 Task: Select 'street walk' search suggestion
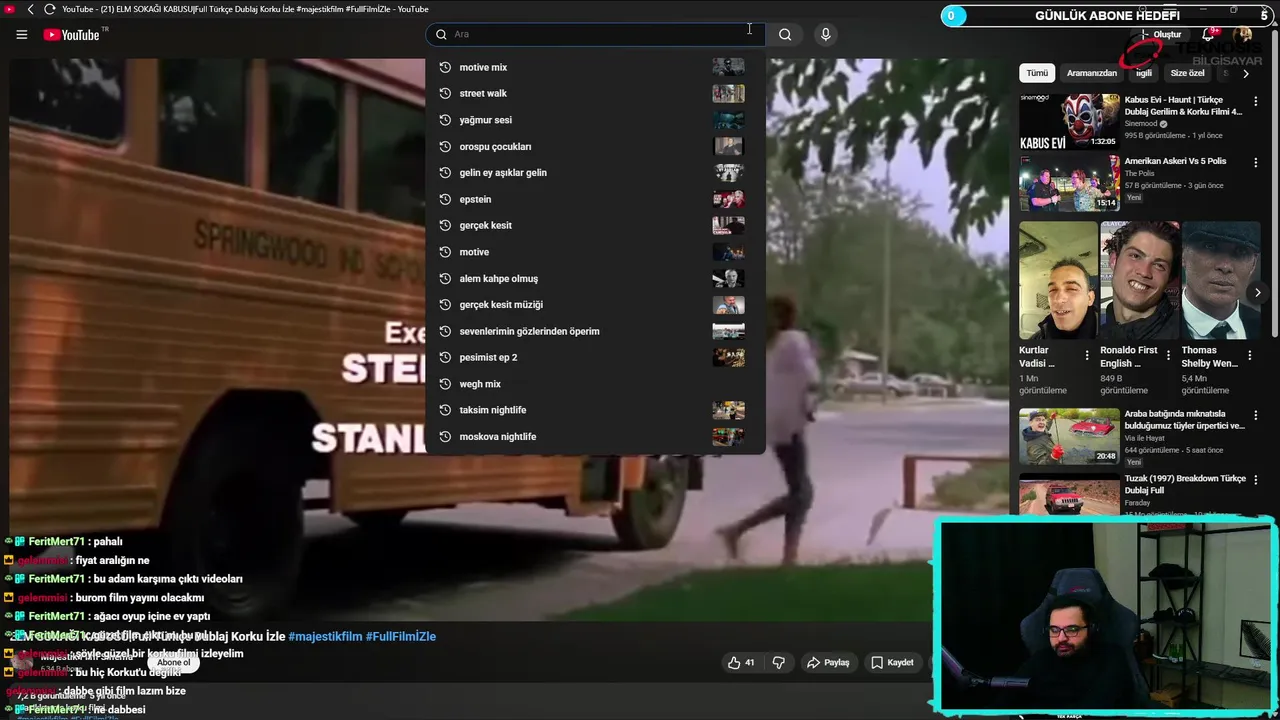(x=595, y=93)
